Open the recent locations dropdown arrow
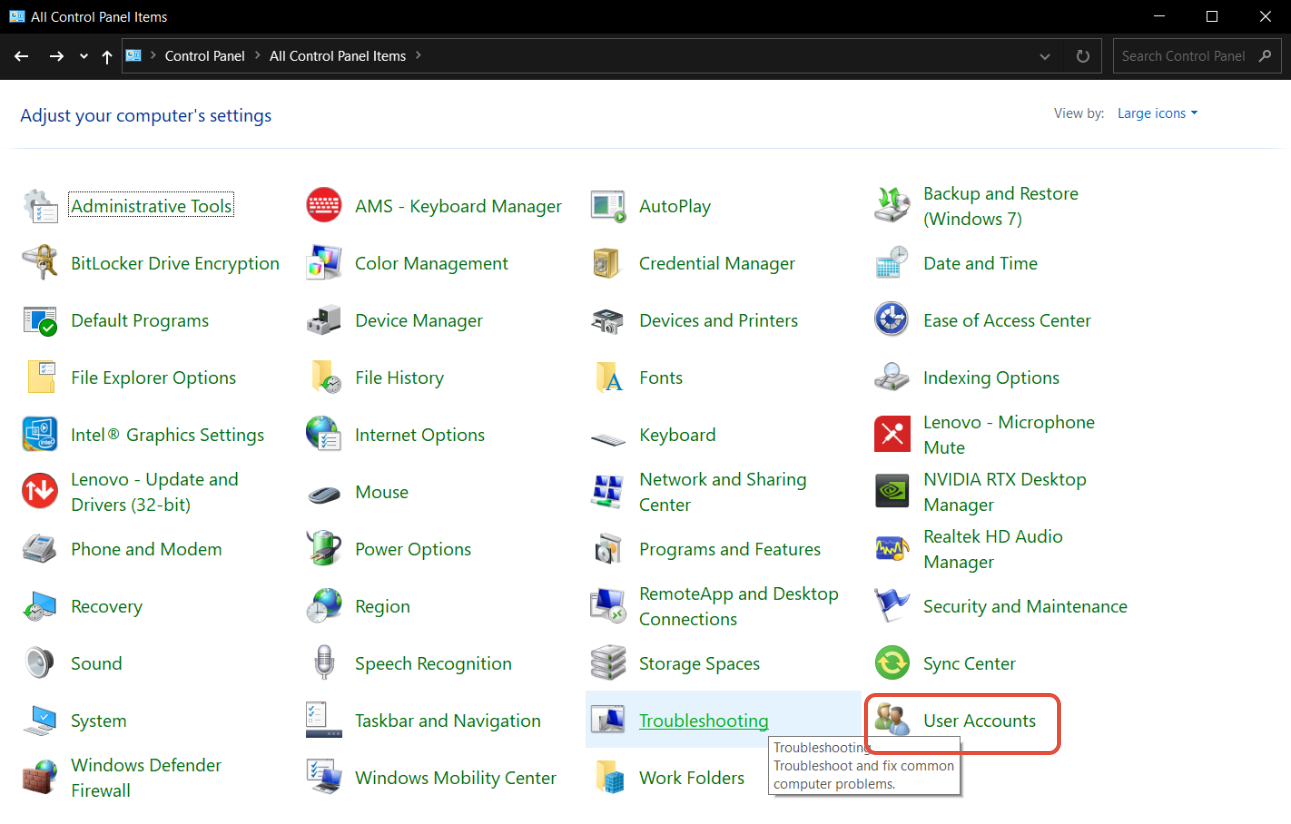This screenshot has height=824, width=1291. click(x=83, y=56)
